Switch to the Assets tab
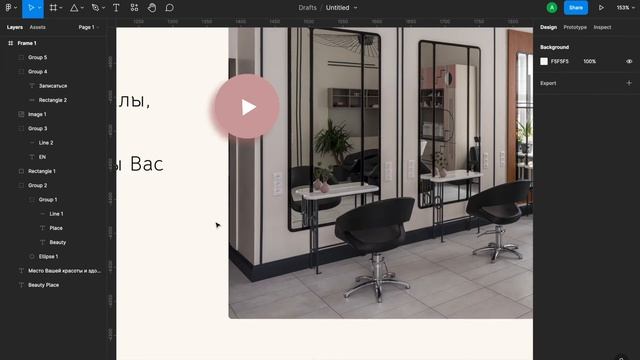 click(x=38, y=27)
